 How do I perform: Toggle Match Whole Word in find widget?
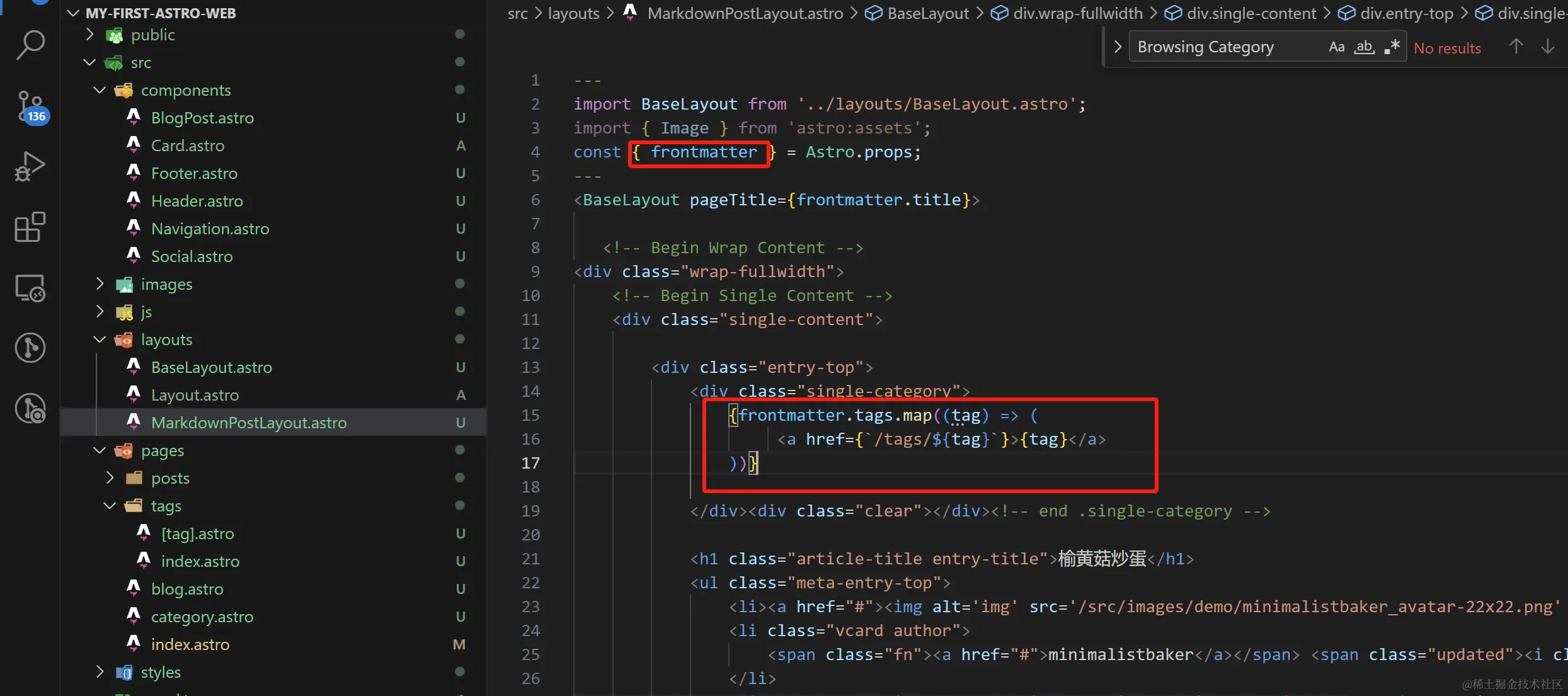point(1364,47)
